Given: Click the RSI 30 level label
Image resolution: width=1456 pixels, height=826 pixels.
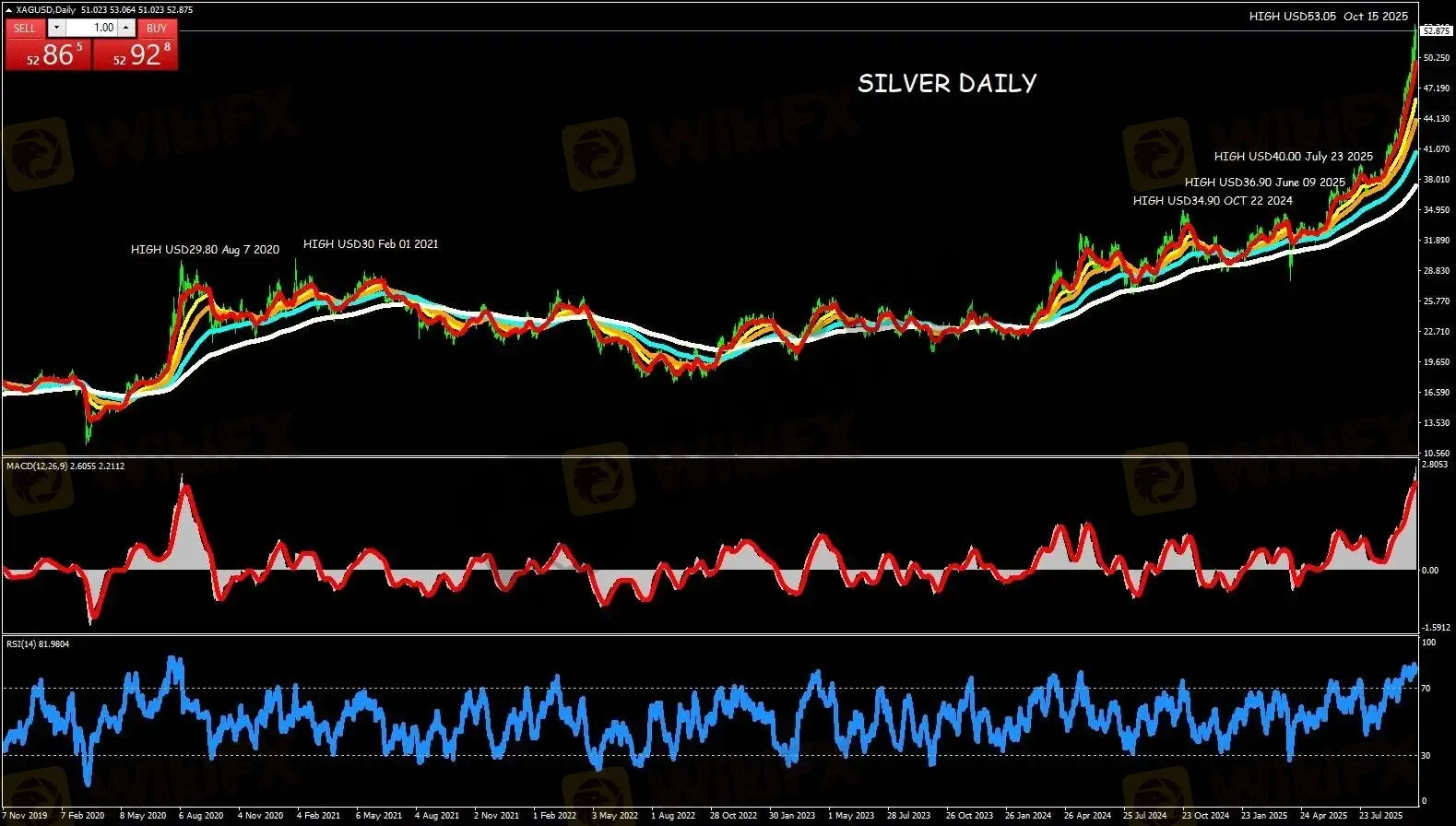Looking at the screenshot, I should point(1427,756).
